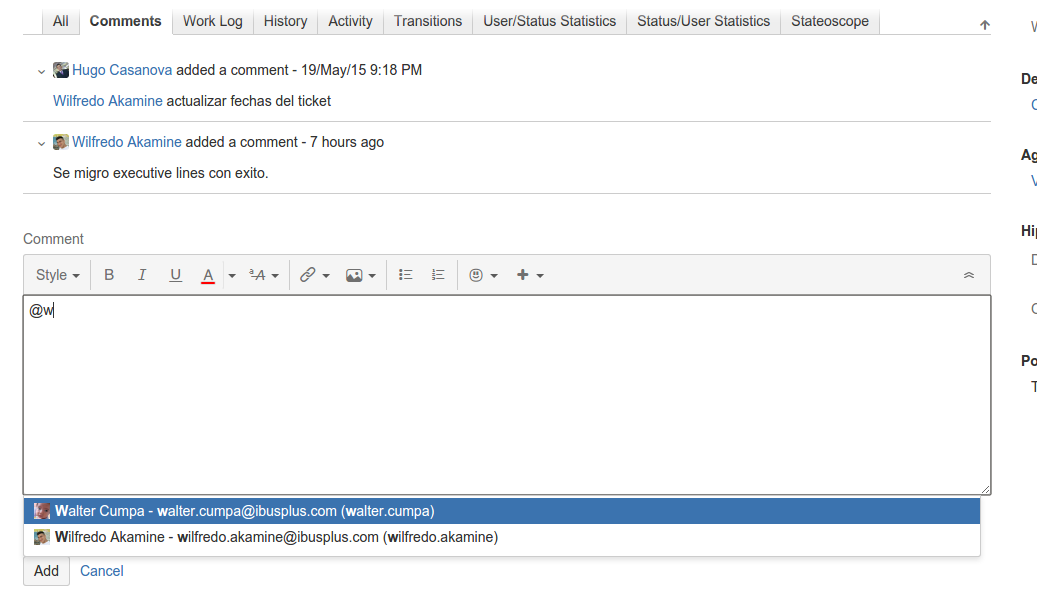Open the Stateoscope tab
The height and width of the screenshot is (600, 1037).
click(x=829, y=21)
